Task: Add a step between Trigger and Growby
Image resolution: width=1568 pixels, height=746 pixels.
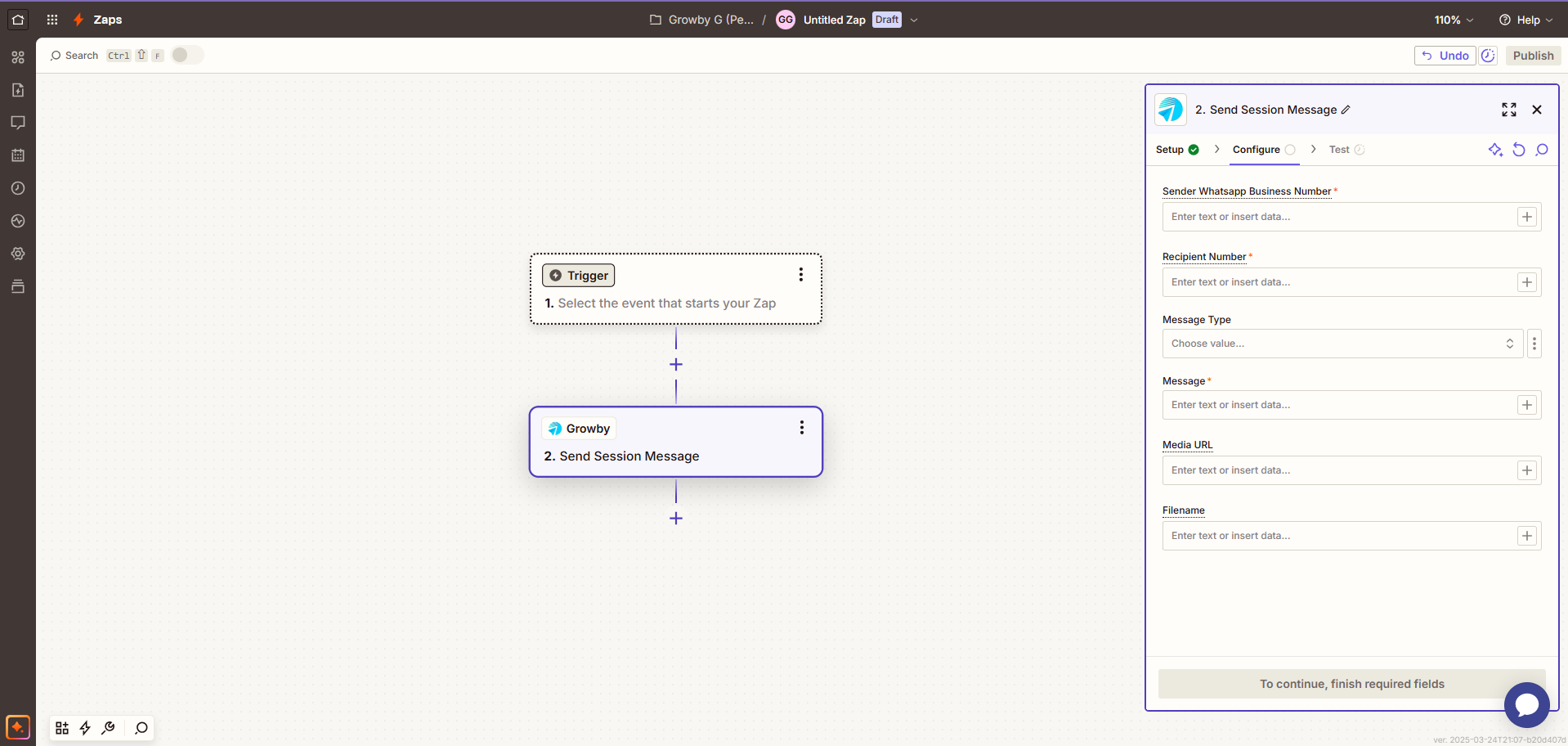Action: click(676, 365)
